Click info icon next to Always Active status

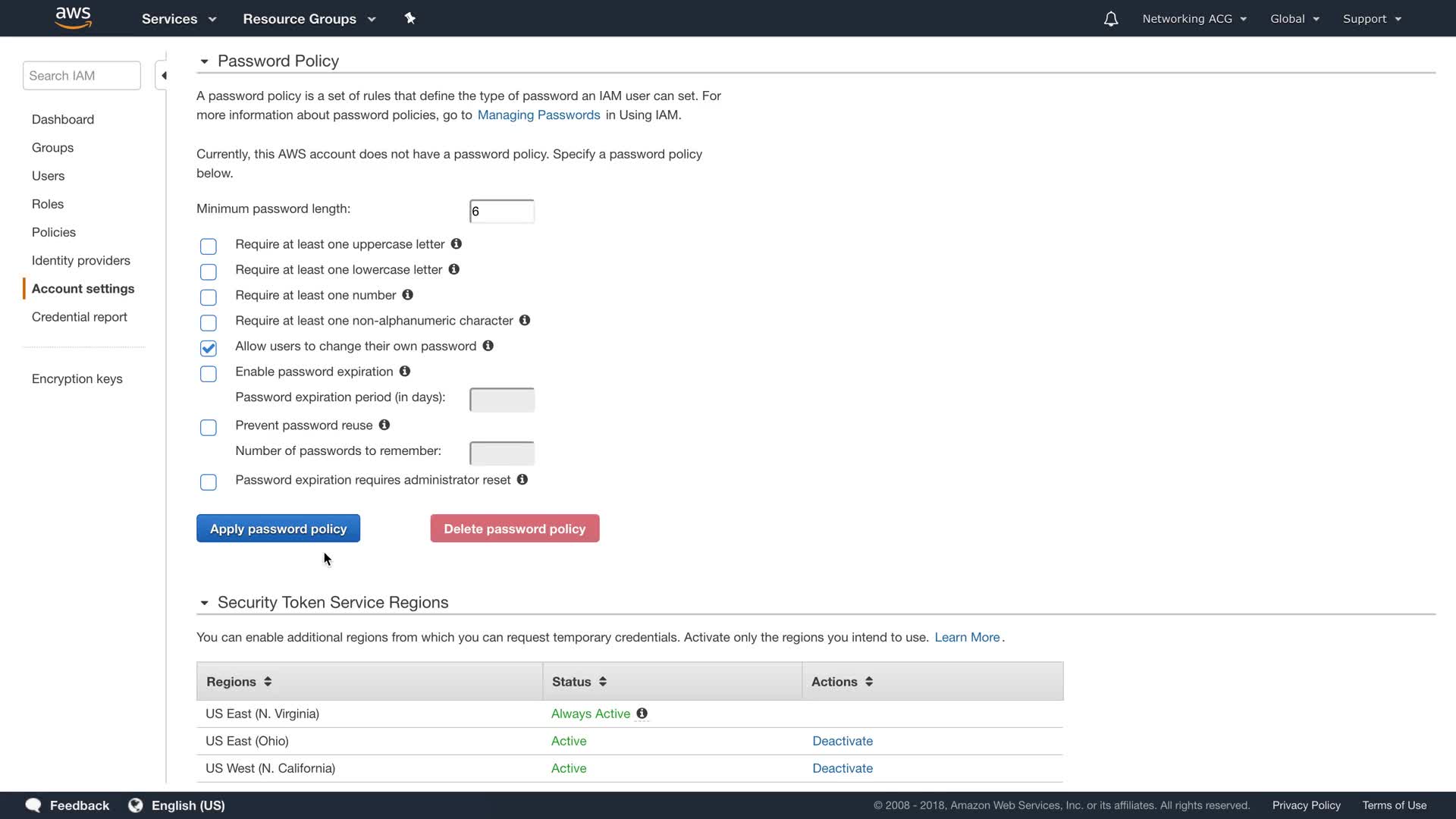coord(642,714)
